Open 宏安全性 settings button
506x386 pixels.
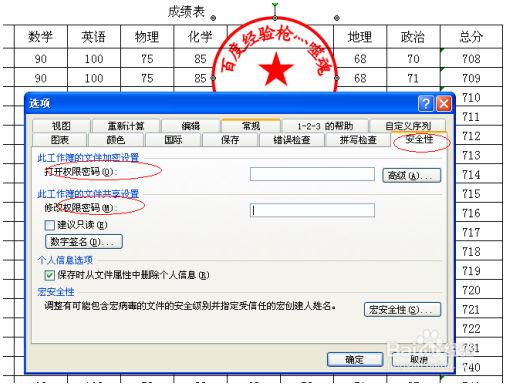[402, 310]
